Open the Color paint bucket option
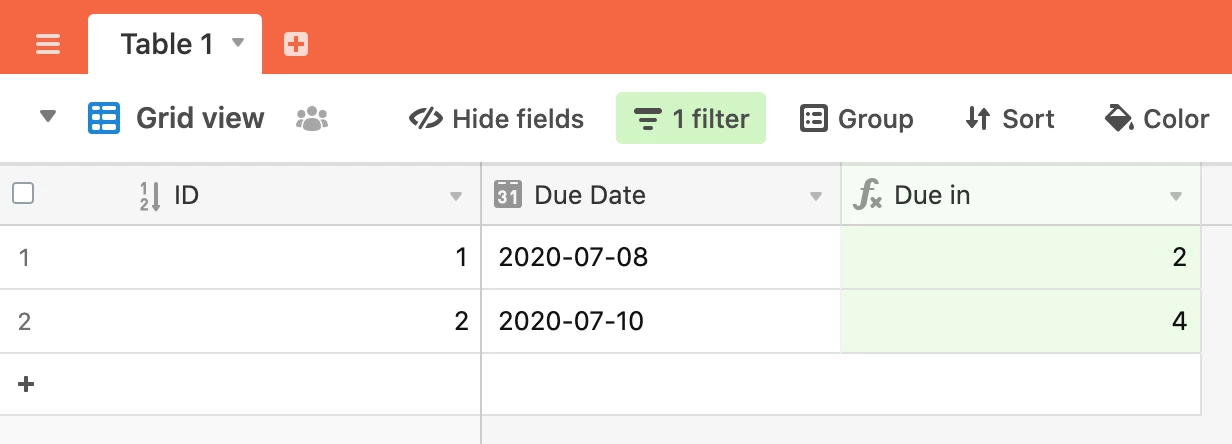Screen dimensions: 1232x444 [x=1156, y=119]
